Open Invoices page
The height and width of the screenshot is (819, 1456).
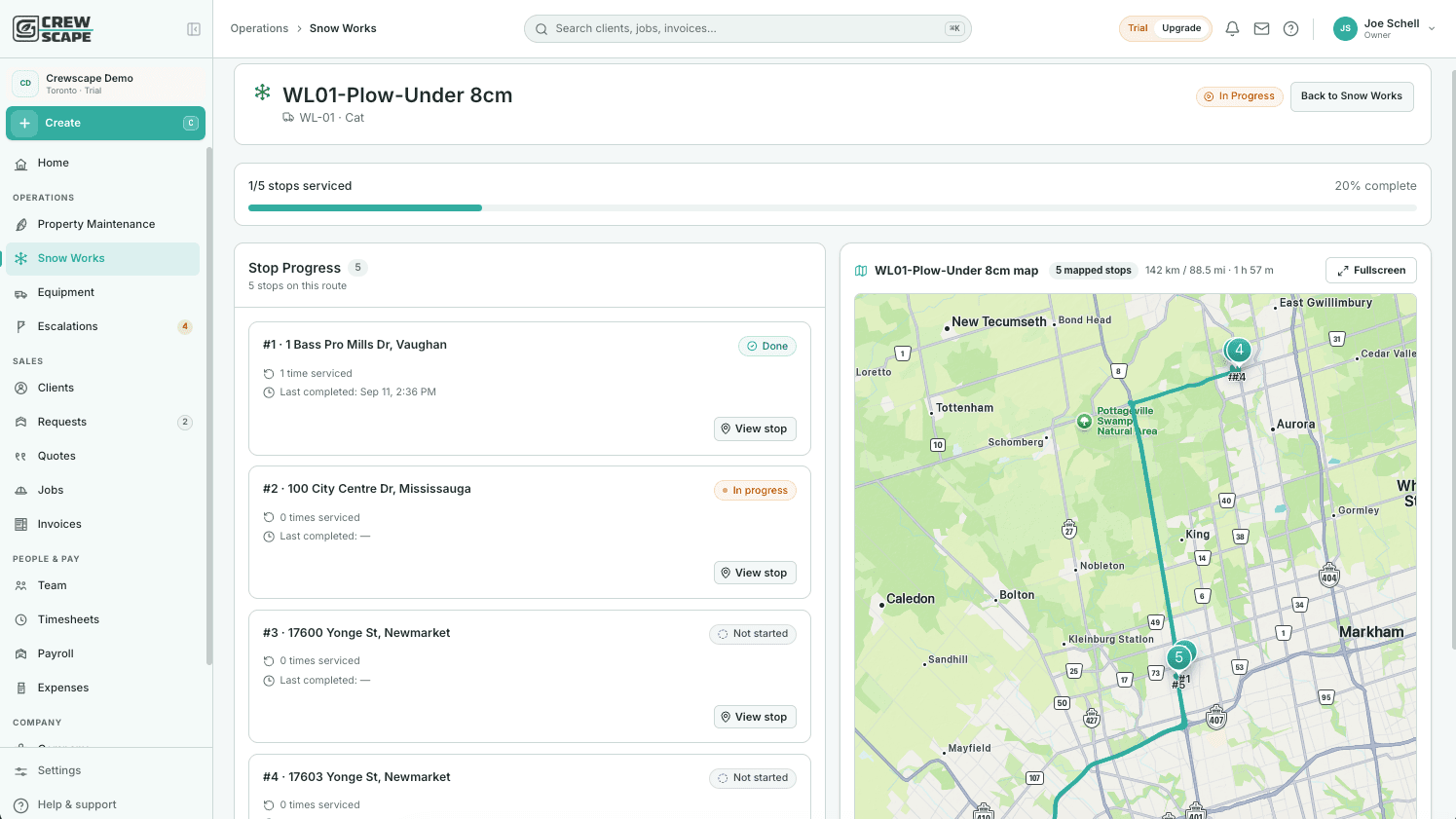coord(102,524)
